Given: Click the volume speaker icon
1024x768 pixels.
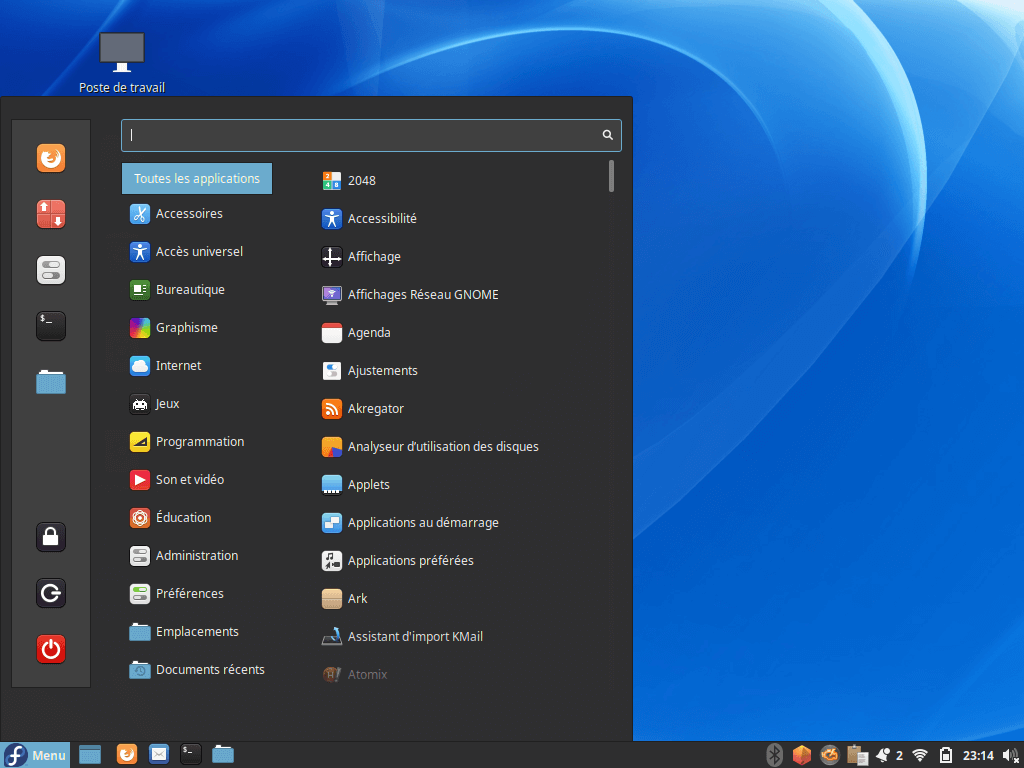Looking at the screenshot, I should click(1010, 756).
